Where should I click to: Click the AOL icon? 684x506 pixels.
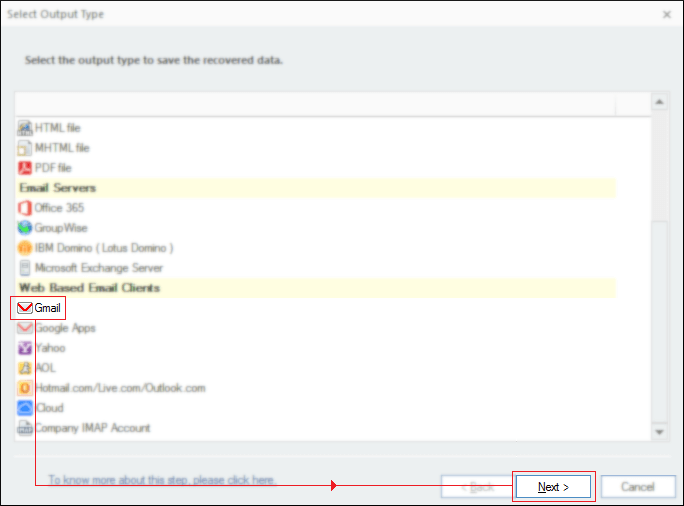[24, 368]
